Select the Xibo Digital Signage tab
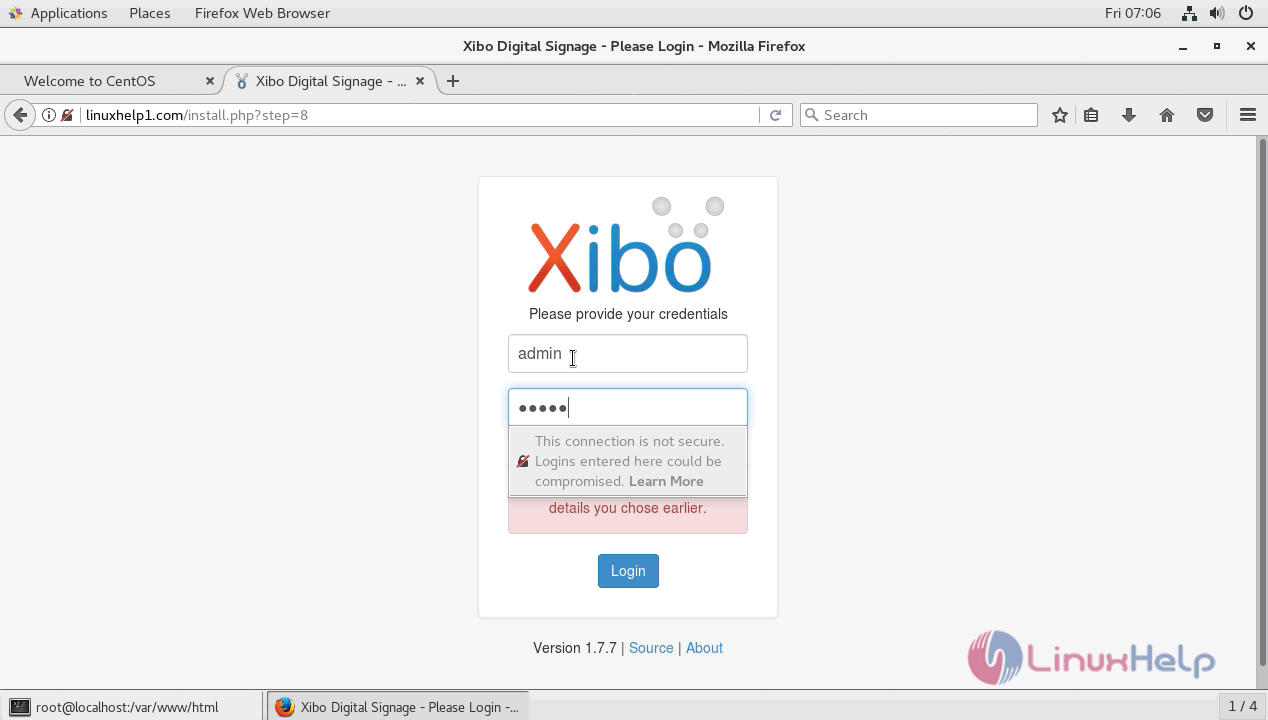 (x=332, y=81)
